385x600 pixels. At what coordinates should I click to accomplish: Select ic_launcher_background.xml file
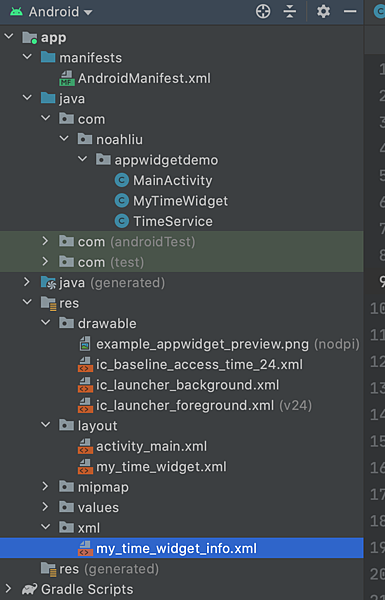188,385
